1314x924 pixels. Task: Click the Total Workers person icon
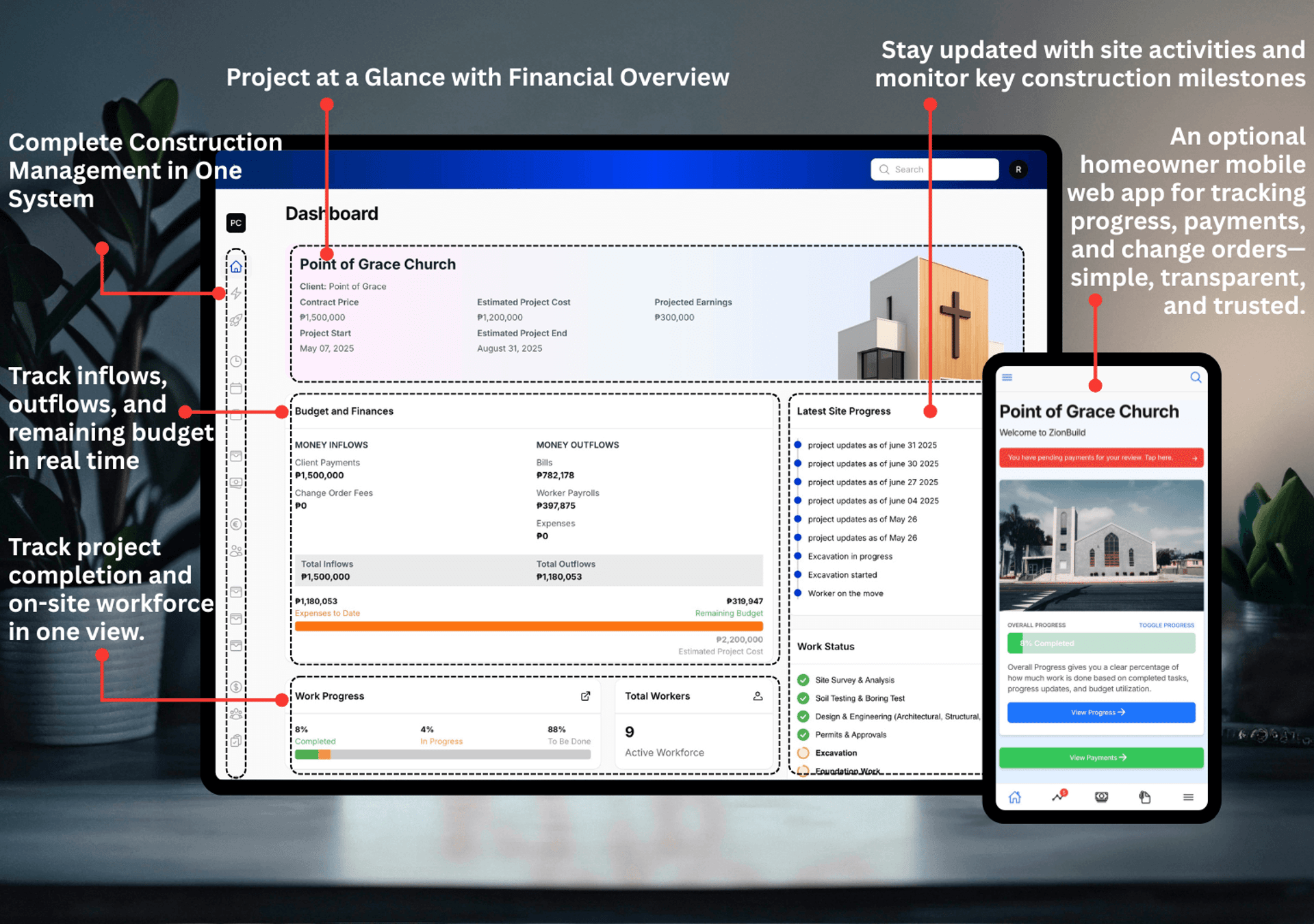[x=758, y=696]
